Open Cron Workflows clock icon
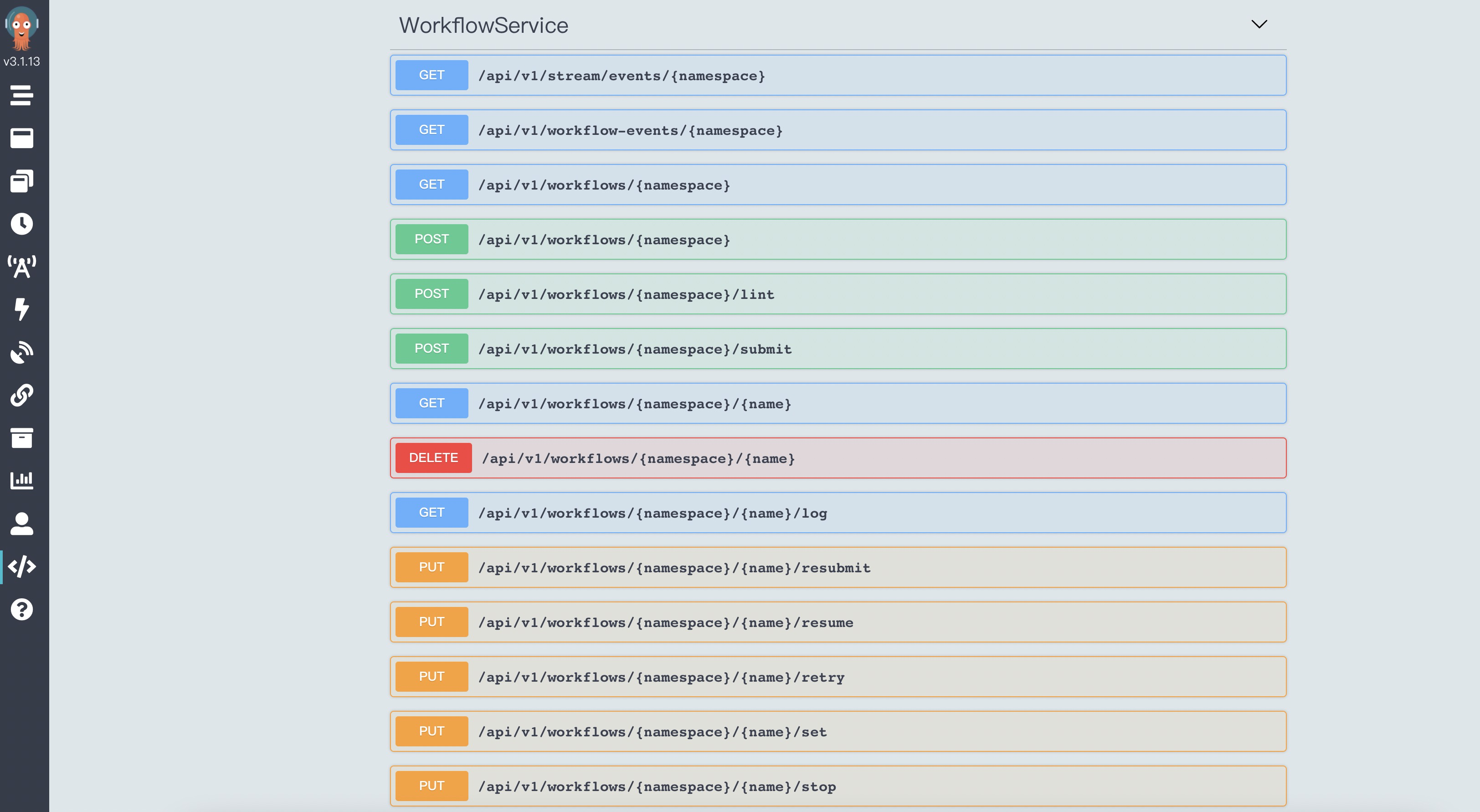This screenshot has height=812, width=1480. coord(22,224)
